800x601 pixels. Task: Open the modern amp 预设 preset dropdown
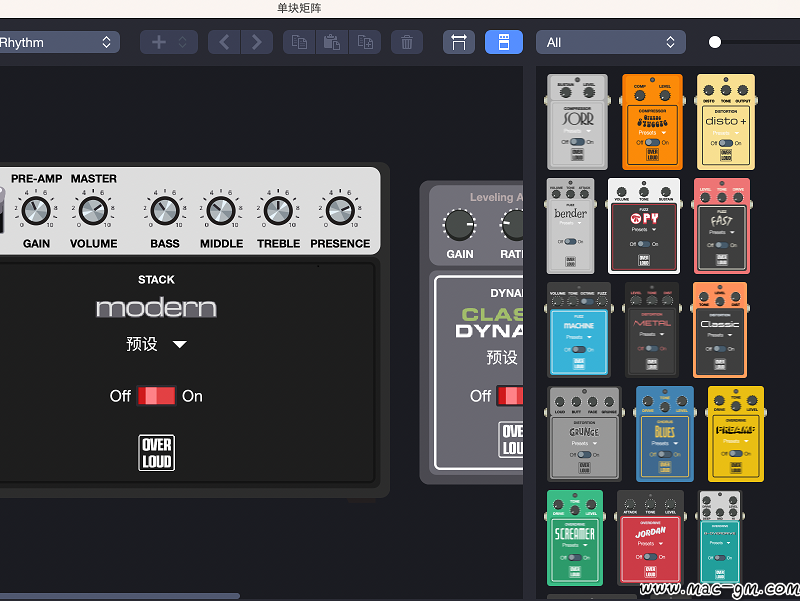pyautogui.click(x=156, y=344)
